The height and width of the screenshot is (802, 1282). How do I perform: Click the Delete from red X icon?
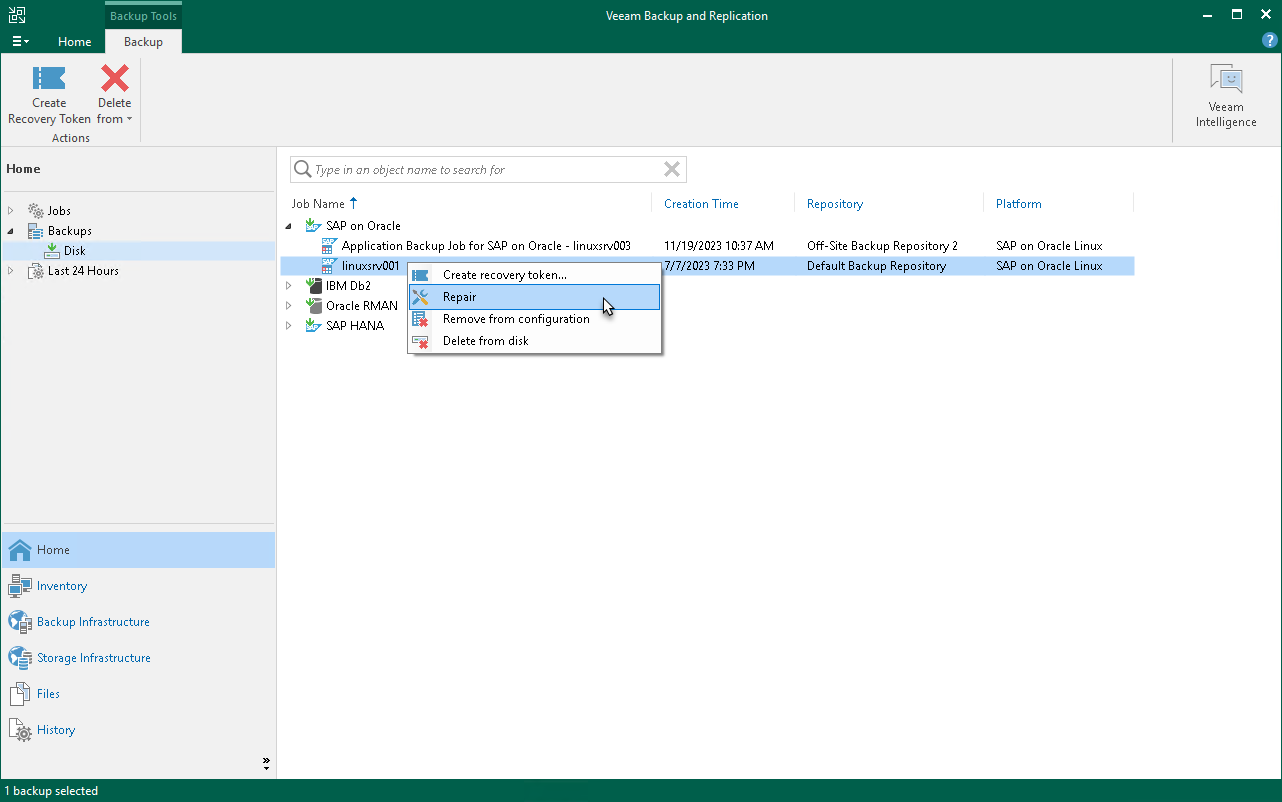tap(115, 78)
